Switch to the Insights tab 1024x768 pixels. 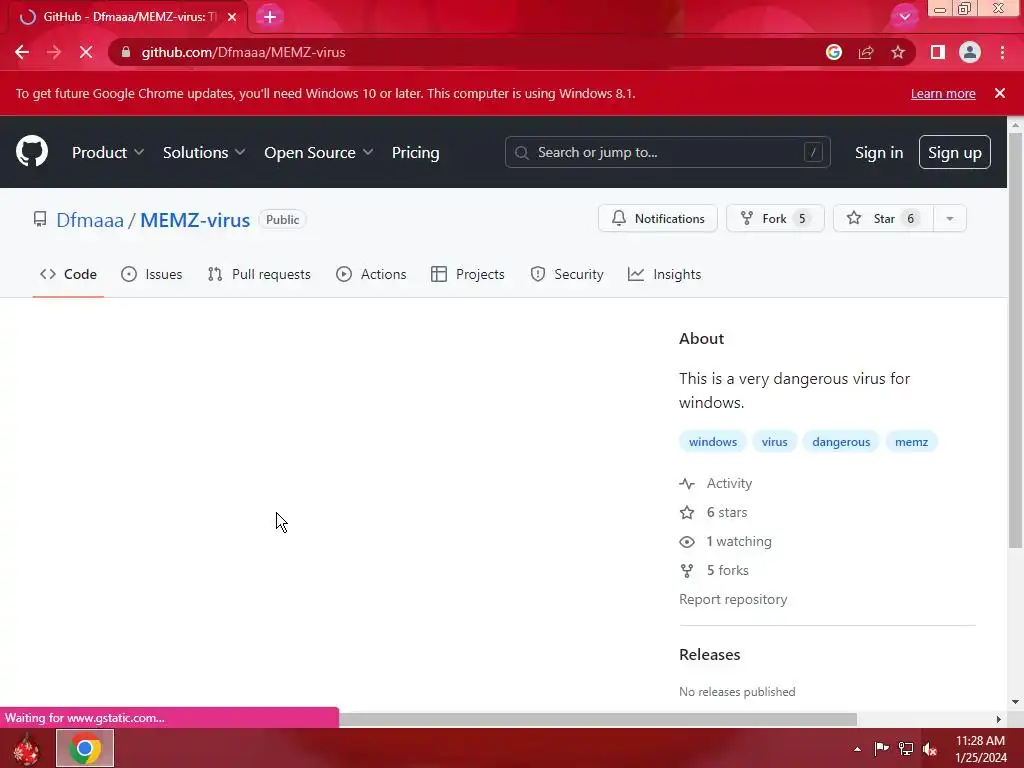[x=665, y=274]
